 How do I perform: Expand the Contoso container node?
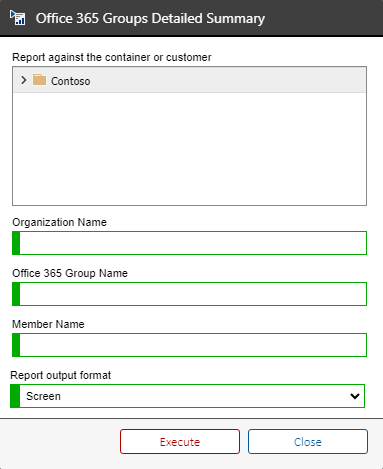click(23, 80)
